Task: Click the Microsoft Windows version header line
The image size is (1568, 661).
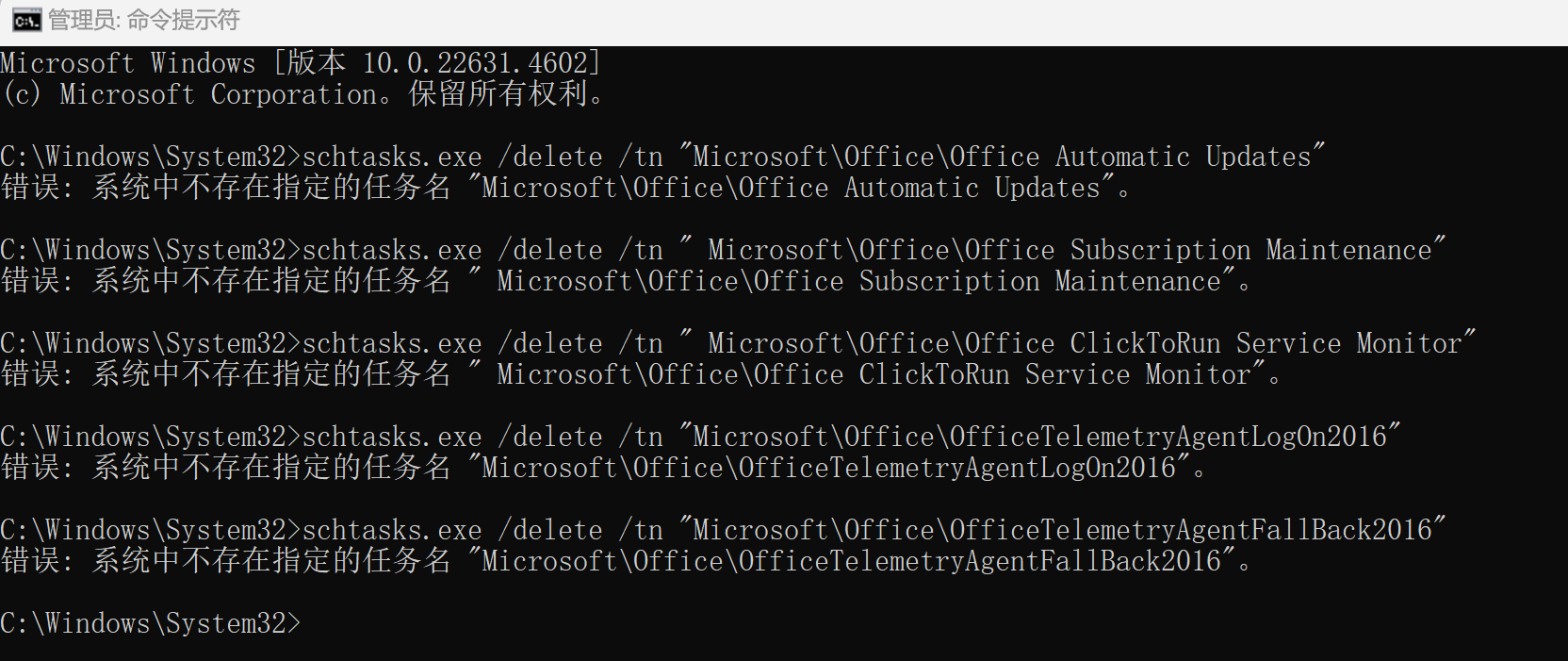Action: 301,63
